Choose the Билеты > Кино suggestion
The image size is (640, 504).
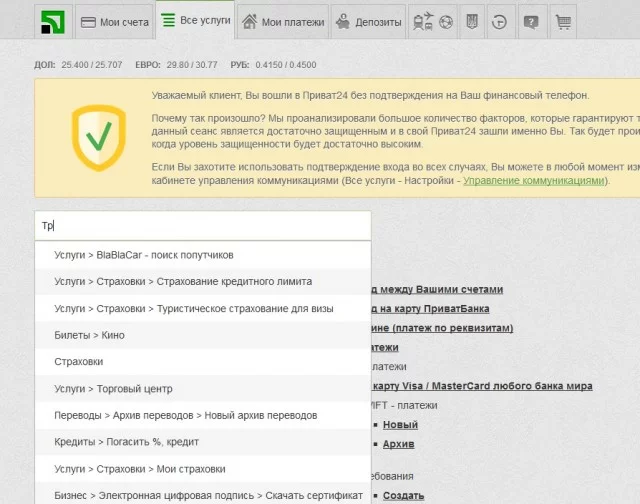point(203,335)
